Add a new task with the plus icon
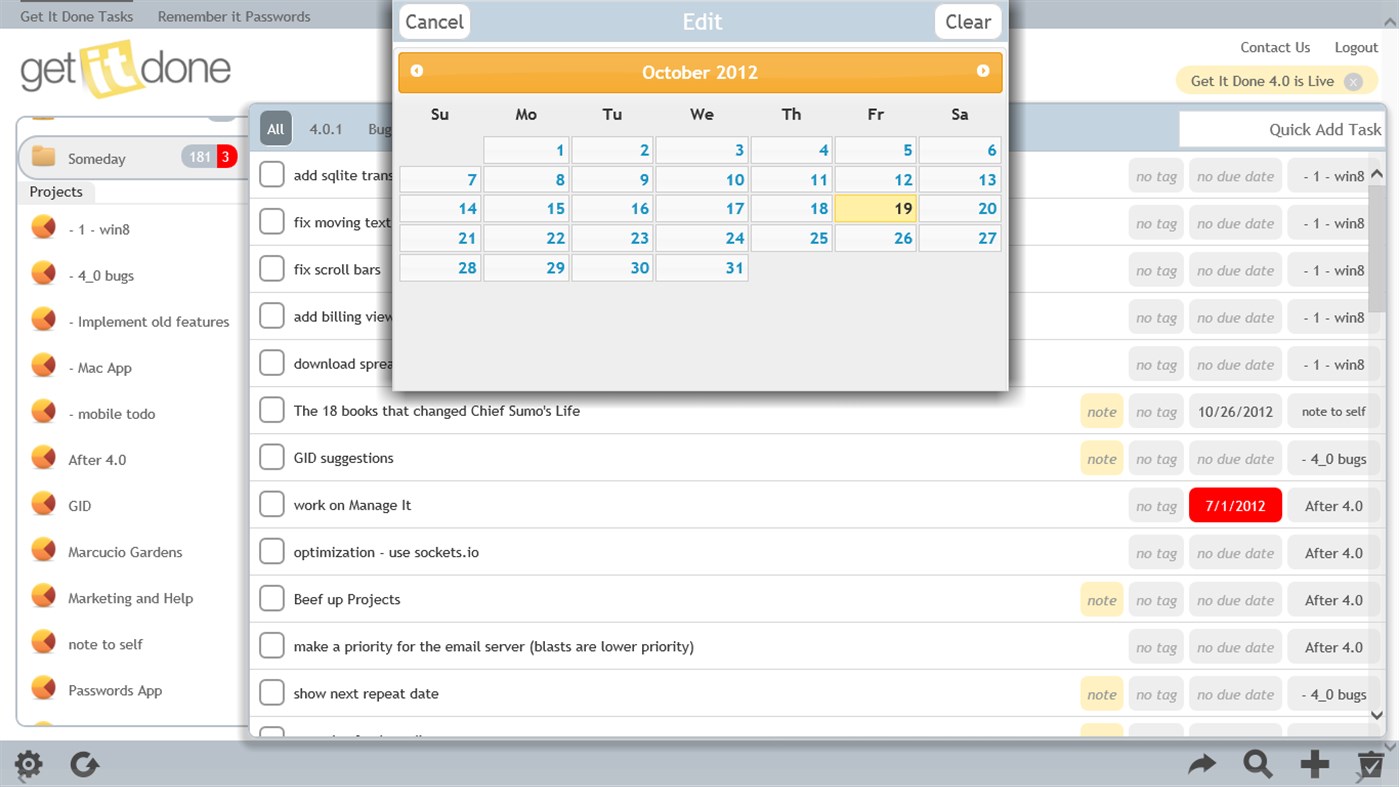Viewport: 1399px width, 787px height. coord(1314,763)
